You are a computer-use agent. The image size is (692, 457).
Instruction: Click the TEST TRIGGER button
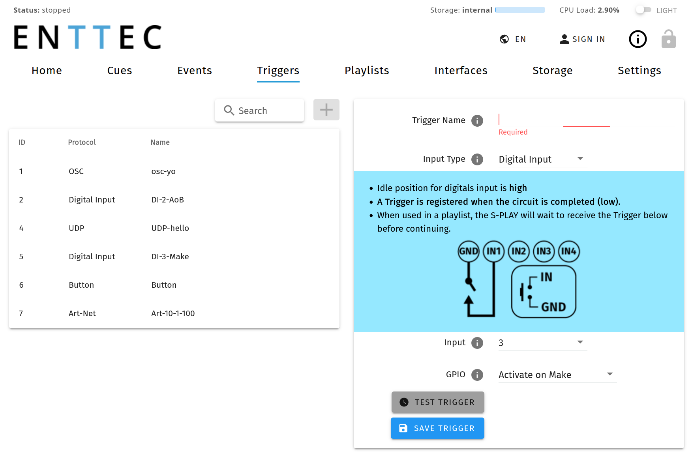pyautogui.click(x=438, y=402)
